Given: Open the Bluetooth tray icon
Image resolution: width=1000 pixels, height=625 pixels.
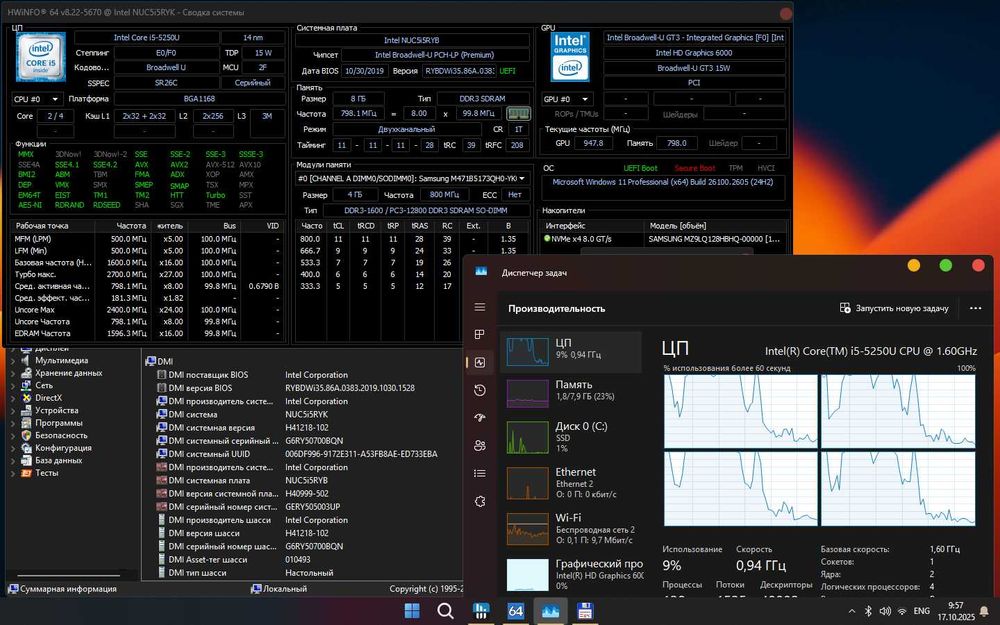Looking at the screenshot, I should point(868,611).
